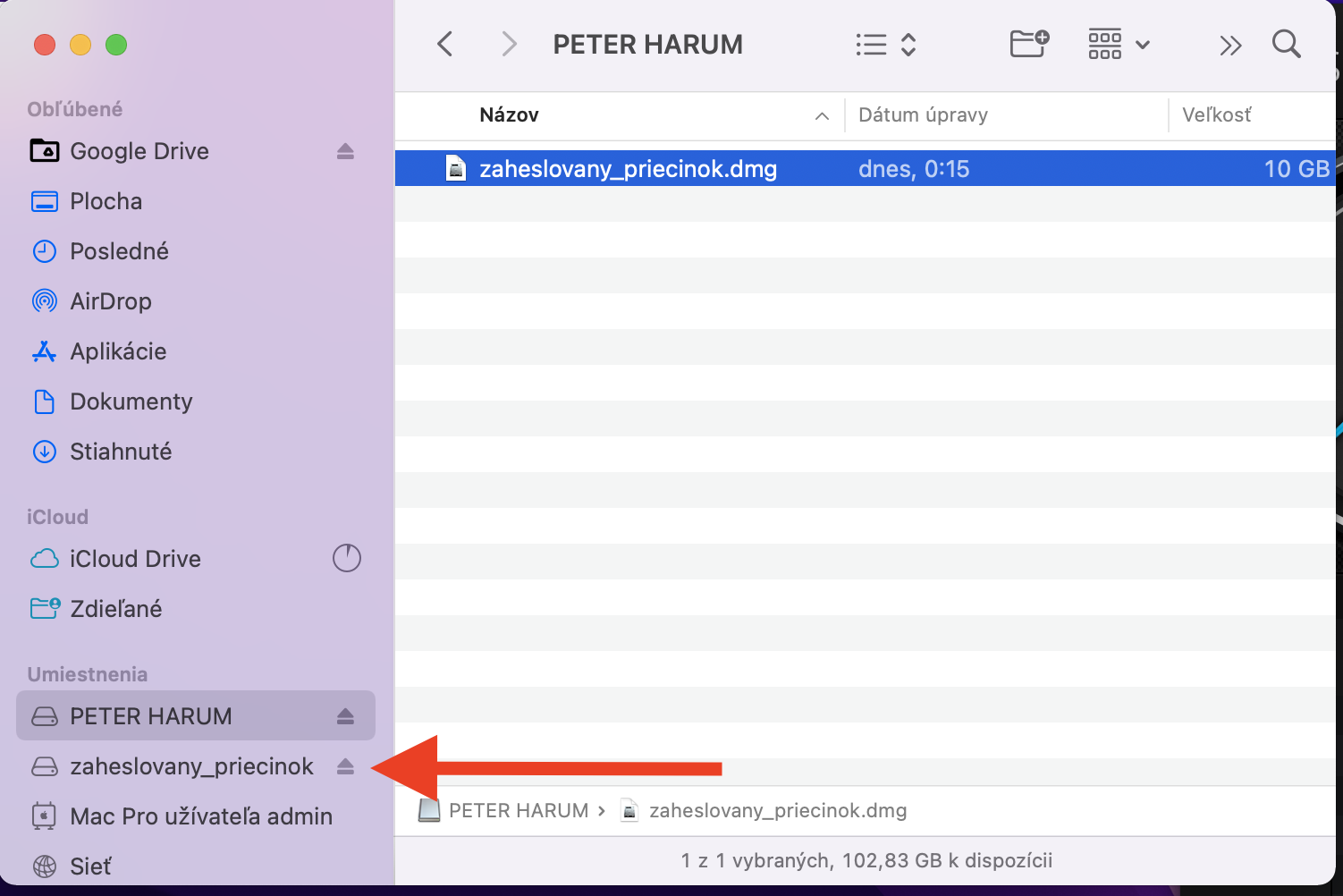
Task: Sort files by Veľkosť column
Action: tap(1216, 115)
